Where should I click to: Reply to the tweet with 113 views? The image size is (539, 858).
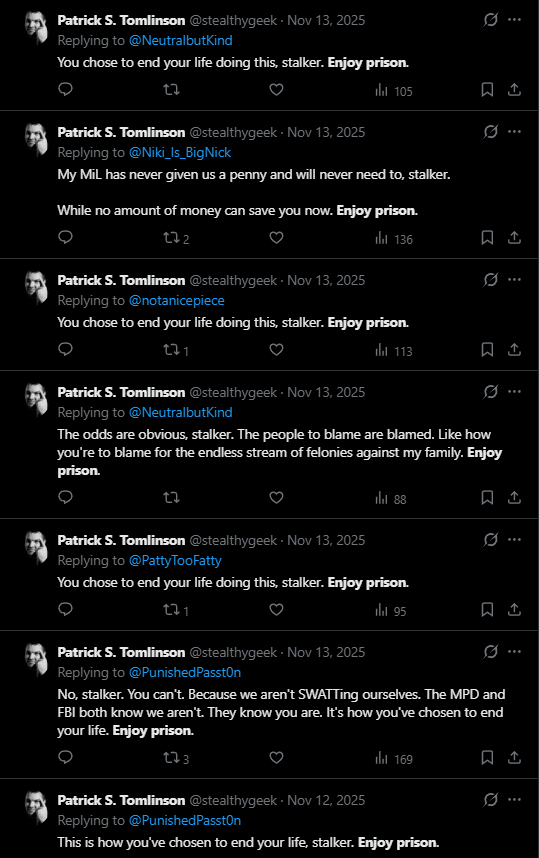click(66, 349)
